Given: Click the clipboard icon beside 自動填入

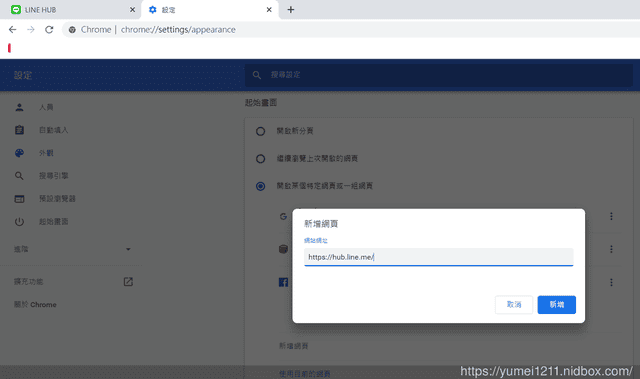Looking at the screenshot, I should click(19, 130).
